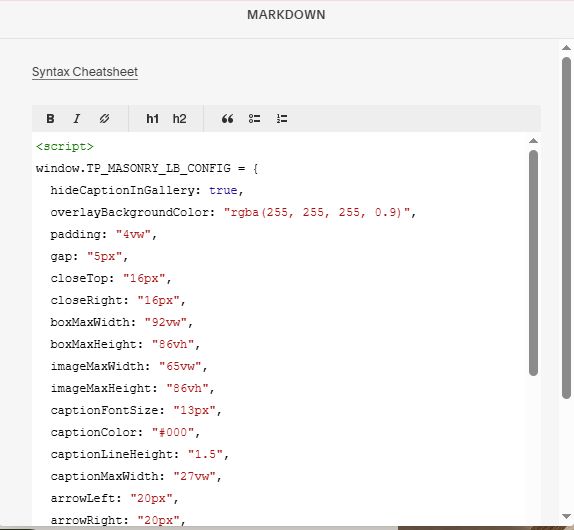Apply bold formatting with the B icon
The height and width of the screenshot is (530, 574).
[50, 119]
